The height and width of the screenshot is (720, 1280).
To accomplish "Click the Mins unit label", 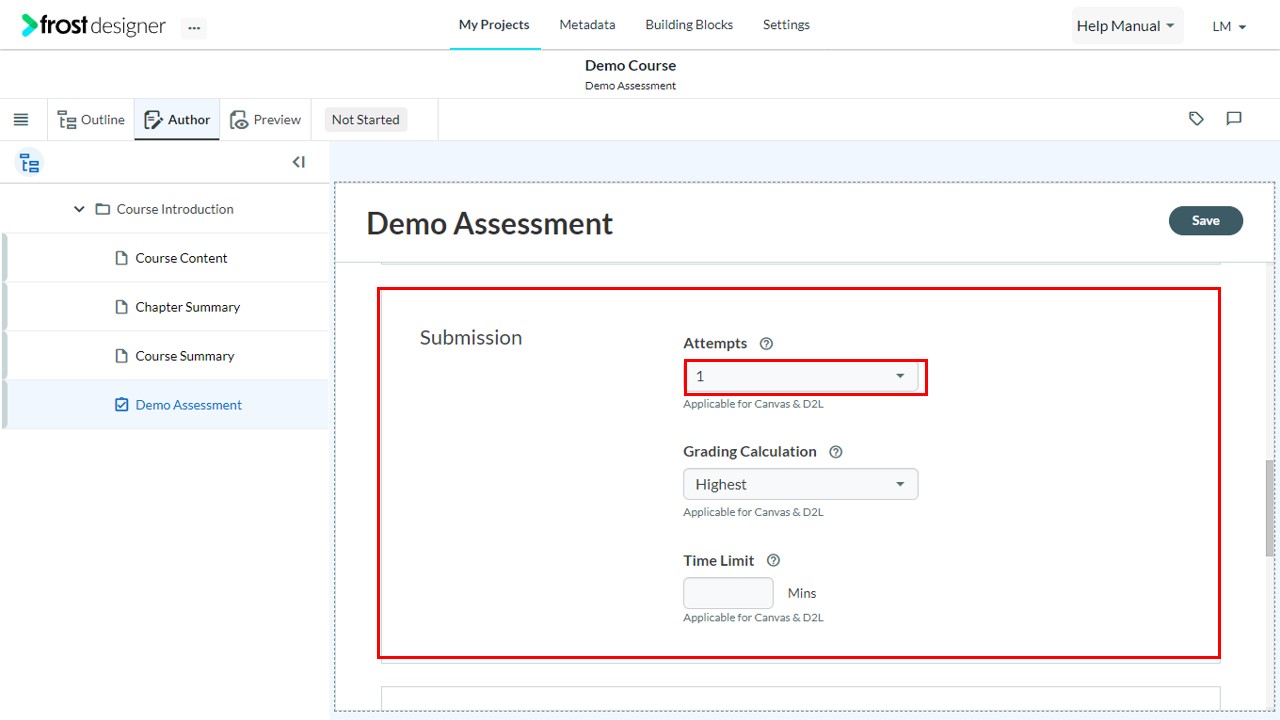I will click(802, 593).
